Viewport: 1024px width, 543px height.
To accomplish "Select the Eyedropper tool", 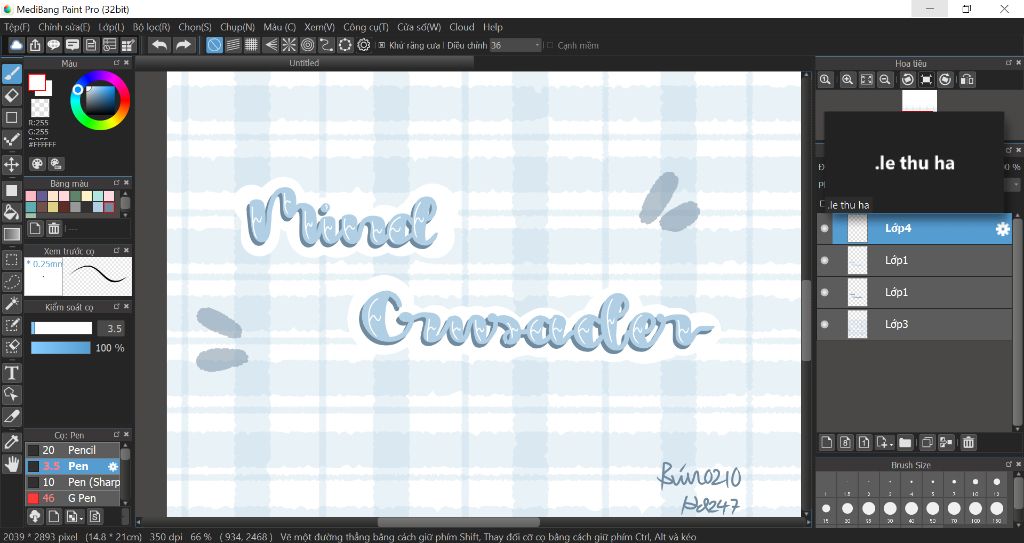I will pos(11,442).
